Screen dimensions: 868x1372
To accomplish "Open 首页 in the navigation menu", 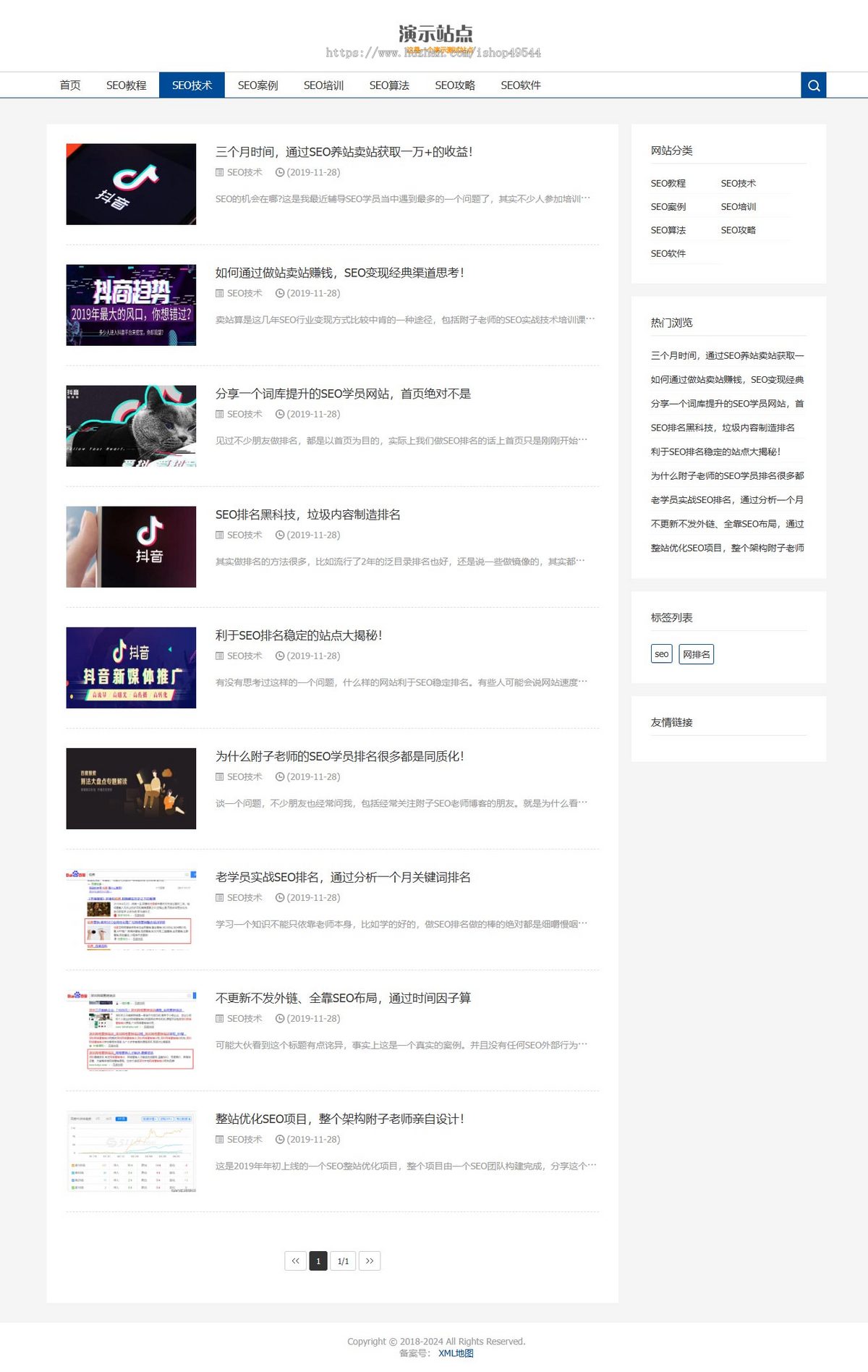I will (70, 85).
